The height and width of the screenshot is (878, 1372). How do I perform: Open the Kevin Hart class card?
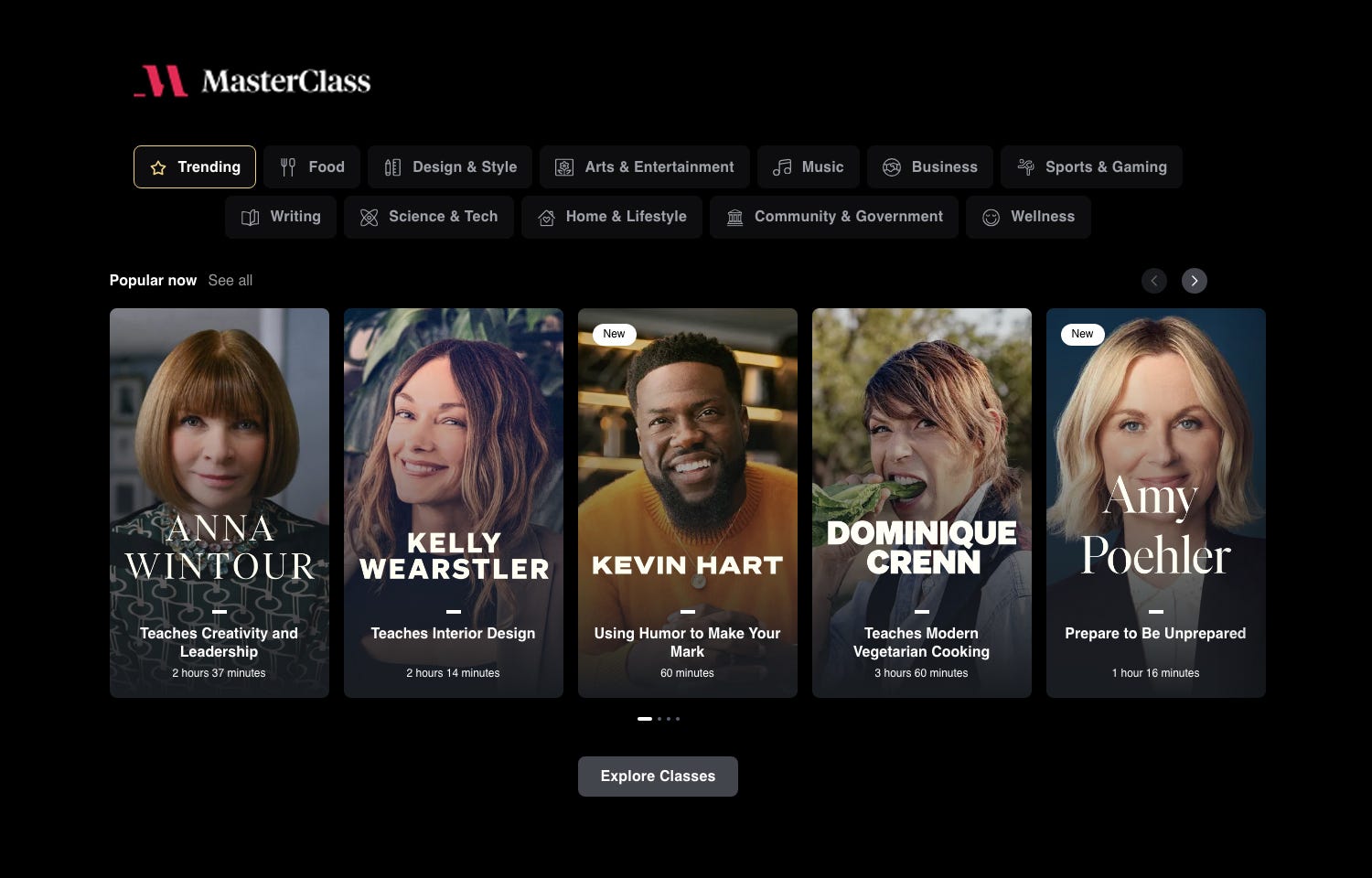[688, 503]
